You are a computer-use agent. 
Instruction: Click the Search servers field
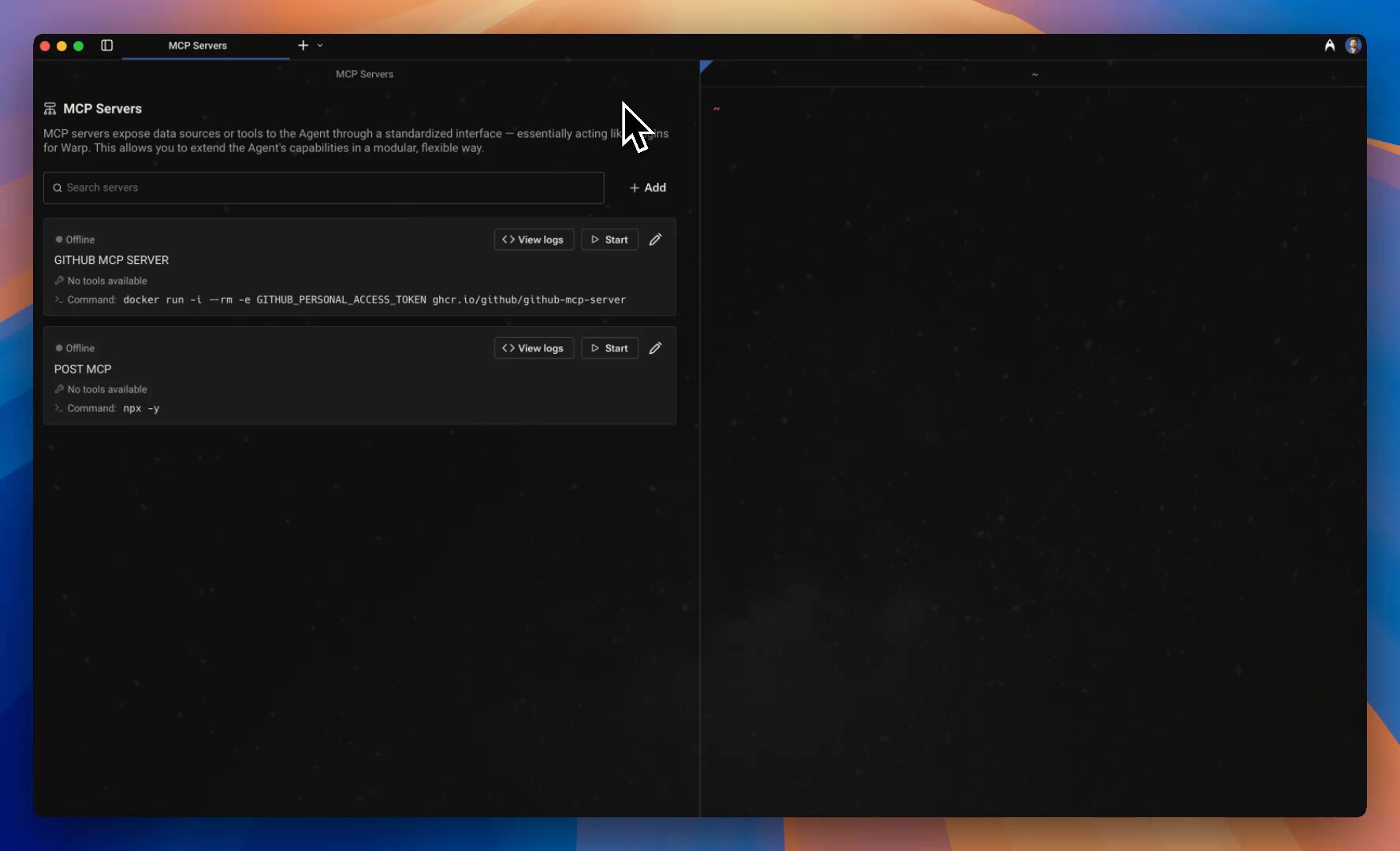[323, 188]
